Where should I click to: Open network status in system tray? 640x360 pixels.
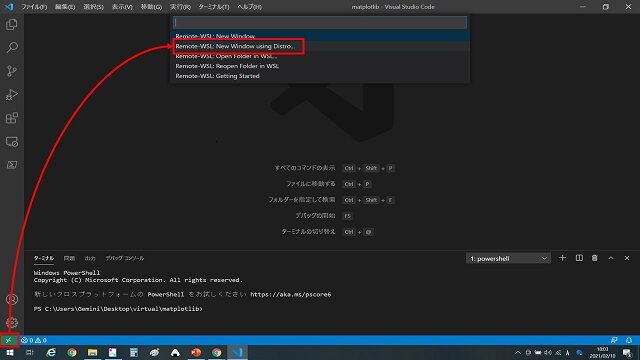pyautogui.click(x=558, y=353)
